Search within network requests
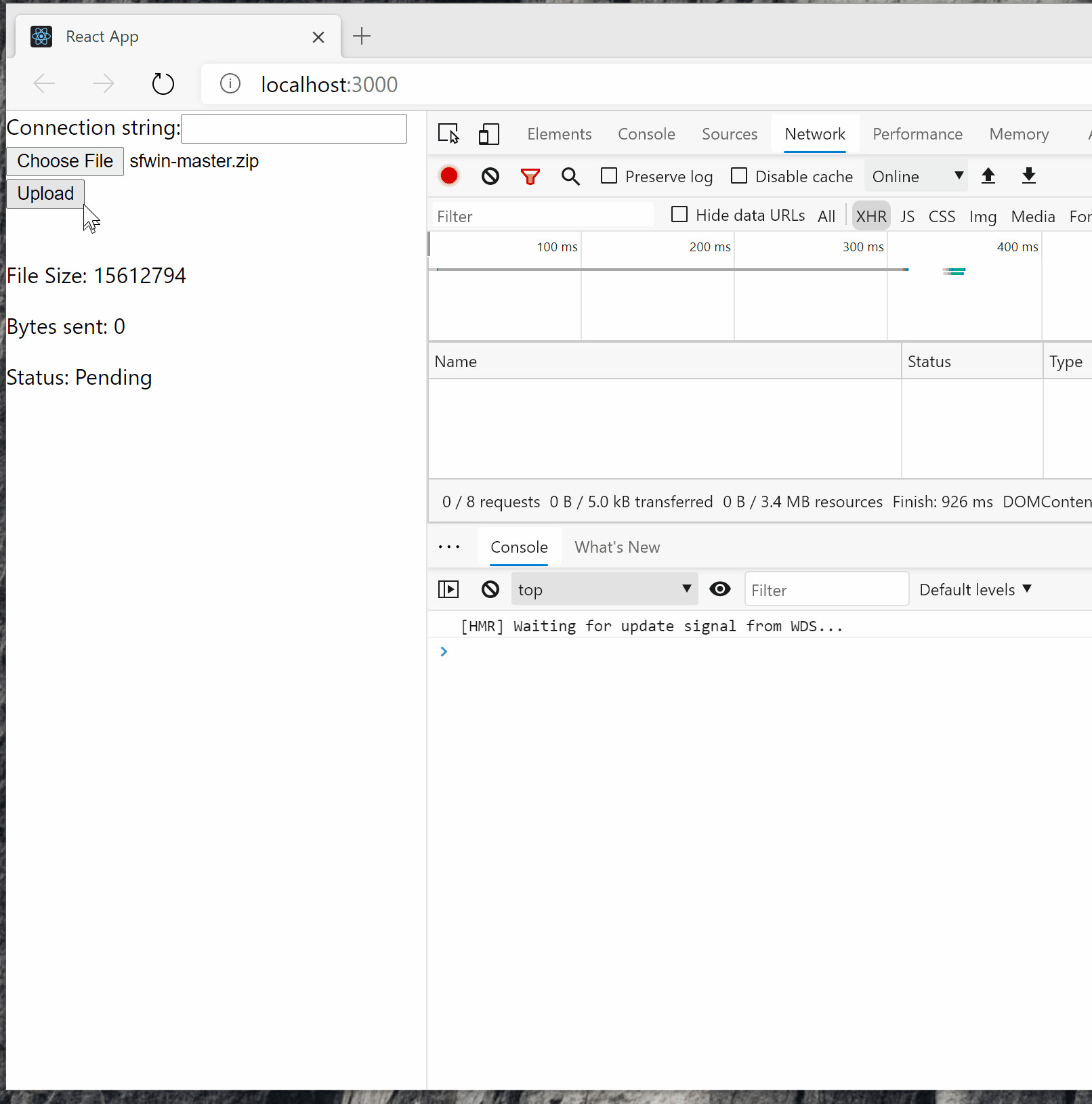The width and height of the screenshot is (1092, 1104). pyautogui.click(x=570, y=175)
